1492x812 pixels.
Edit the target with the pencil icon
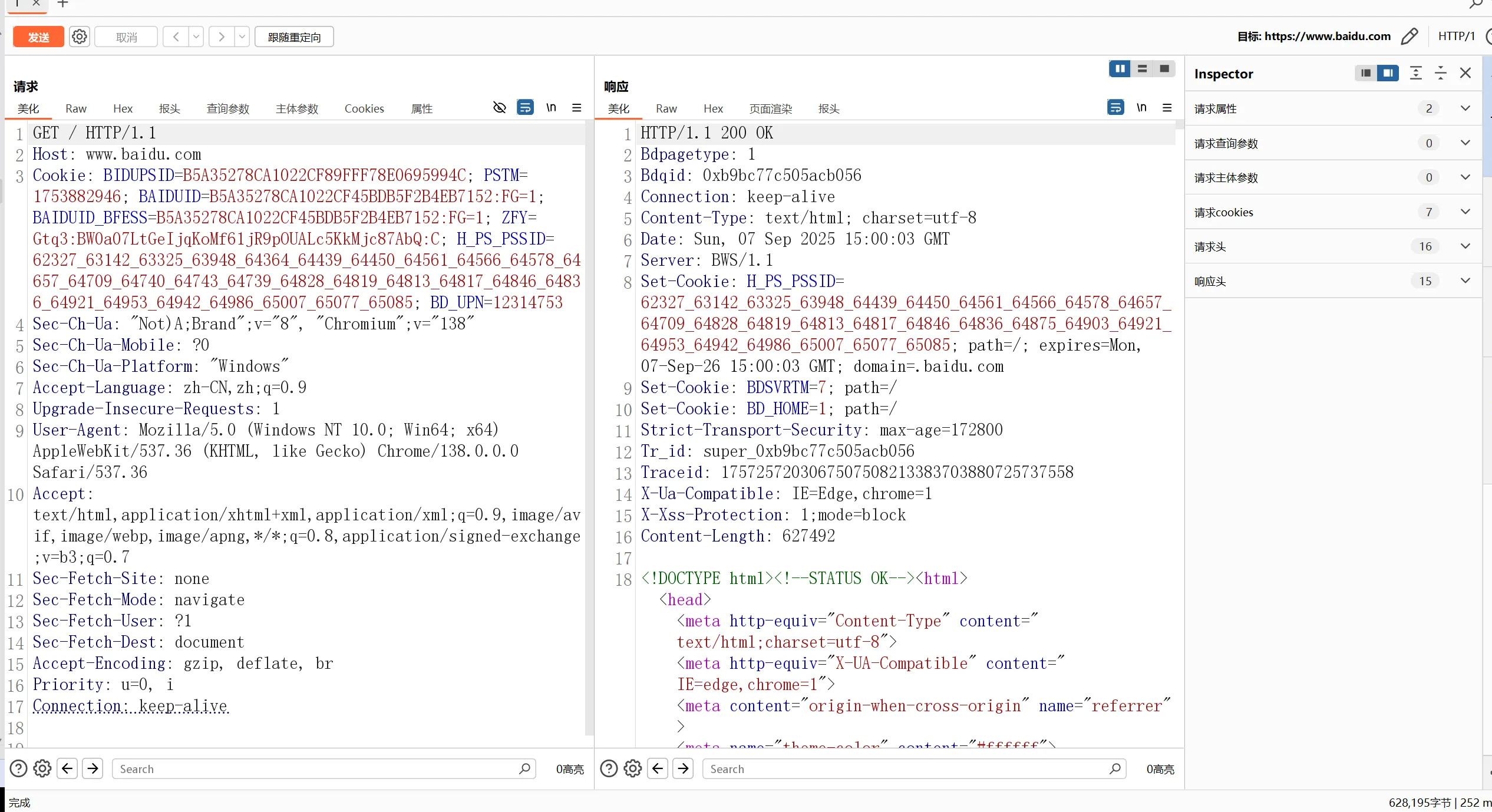coord(1409,37)
